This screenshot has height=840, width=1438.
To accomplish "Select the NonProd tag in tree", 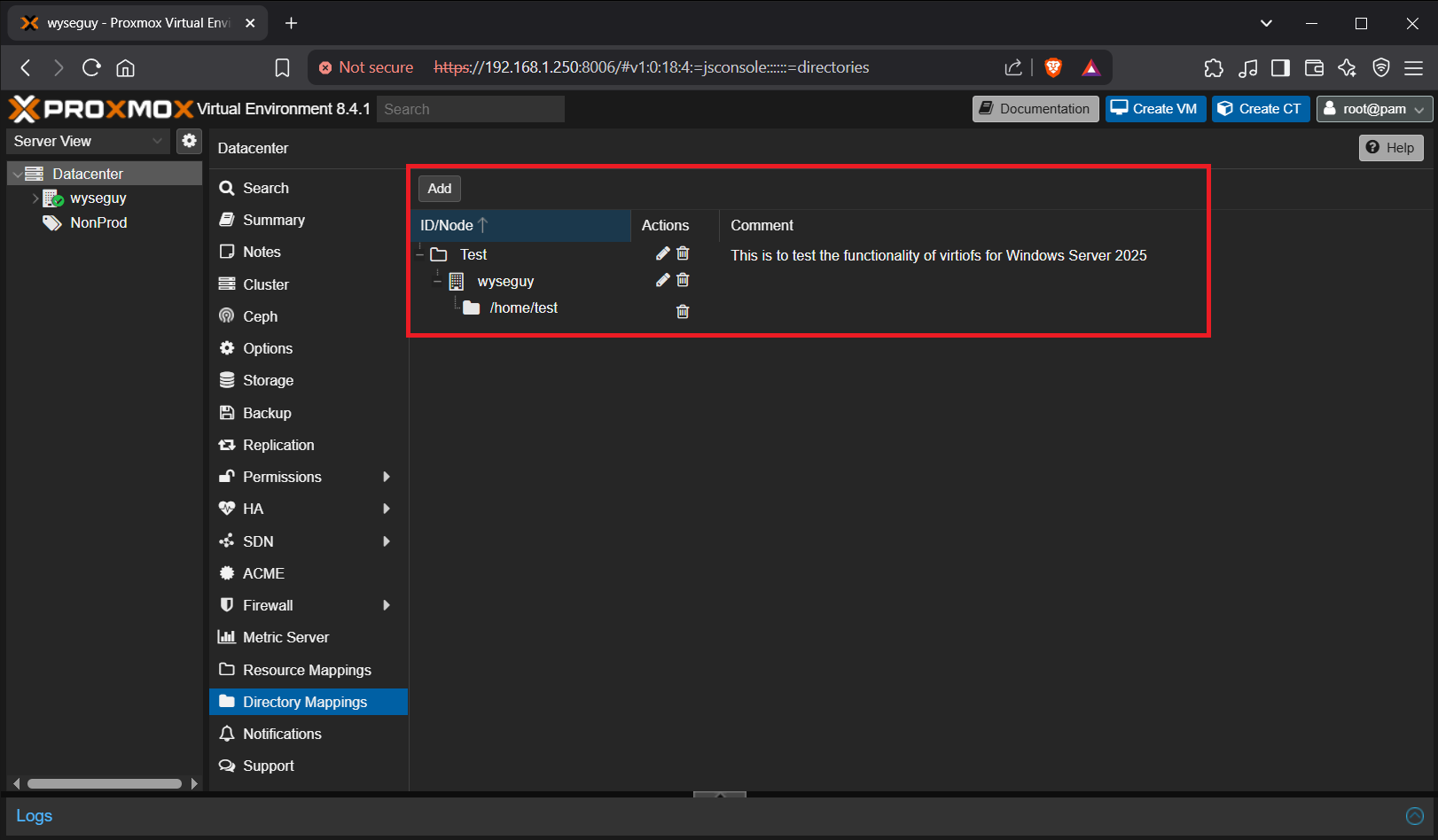I will [x=98, y=222].
